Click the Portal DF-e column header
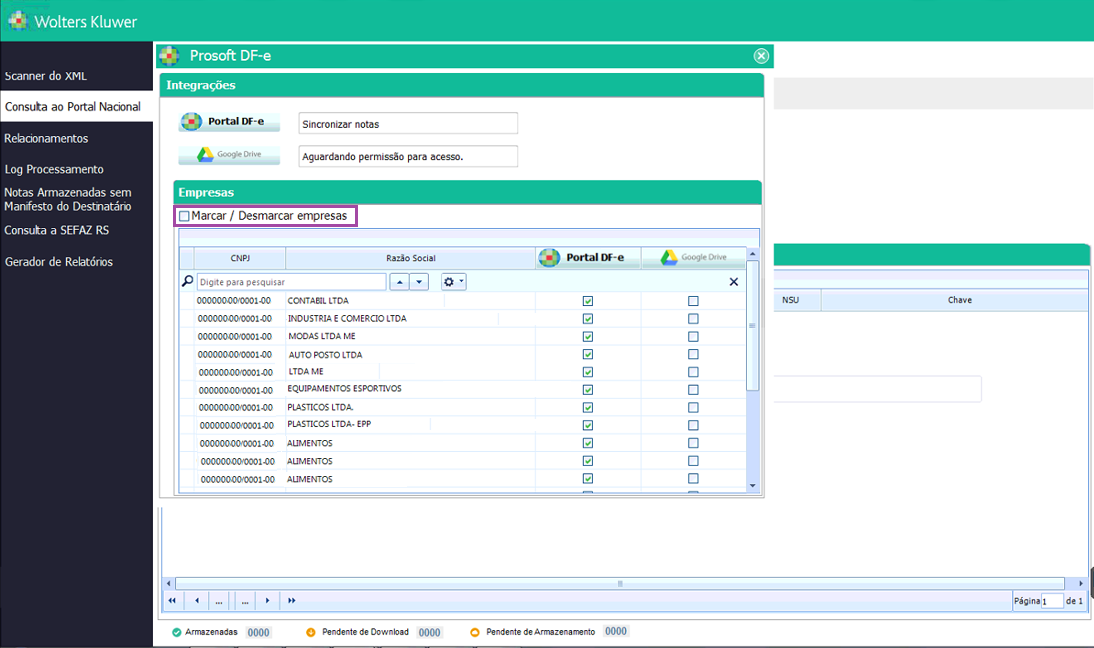Viewport: 1094px width, 648px height. click(x=588, y=257)
